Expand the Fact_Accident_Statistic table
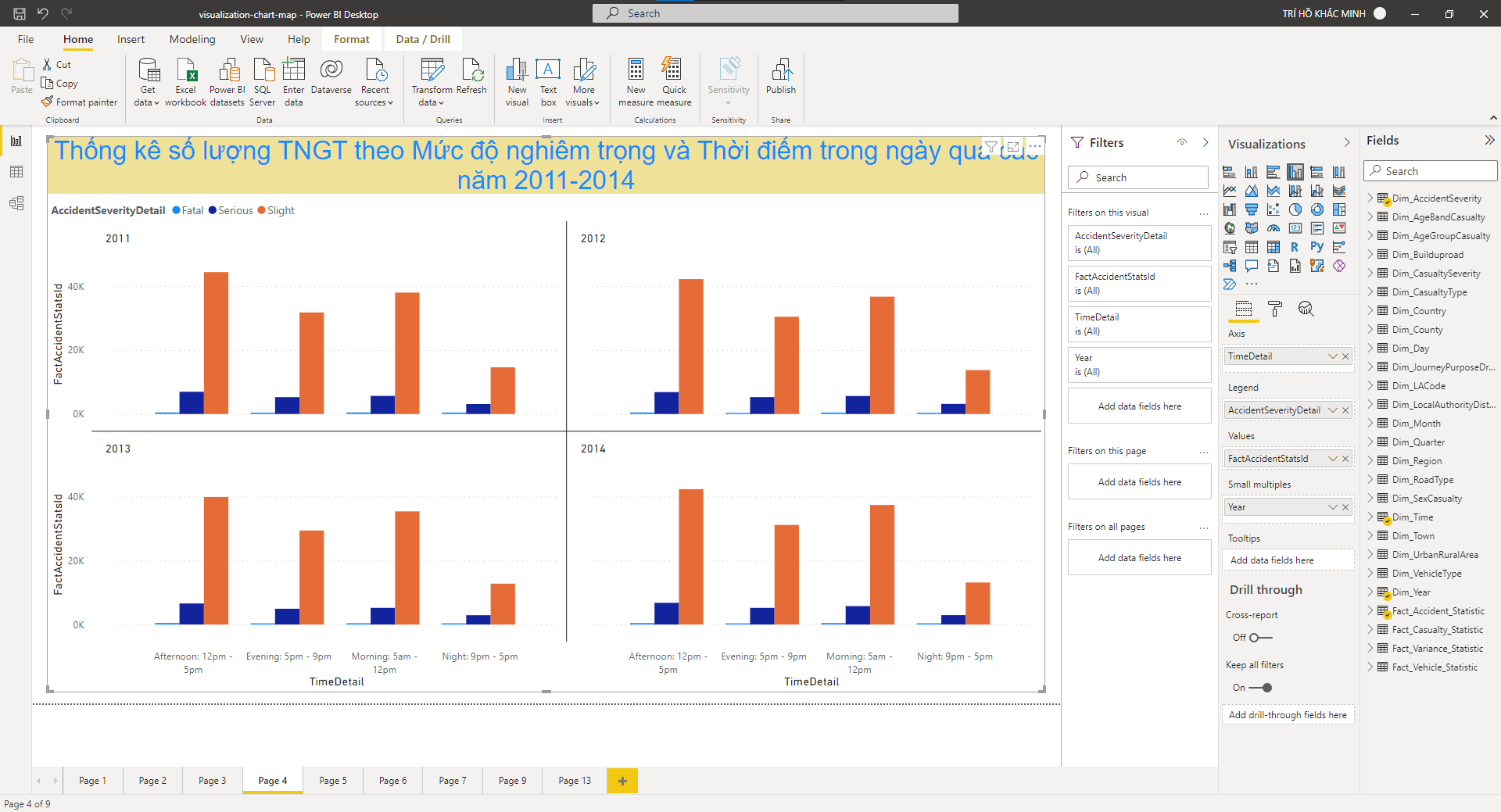This screenshot has height=812, width=1501. 1370,611
